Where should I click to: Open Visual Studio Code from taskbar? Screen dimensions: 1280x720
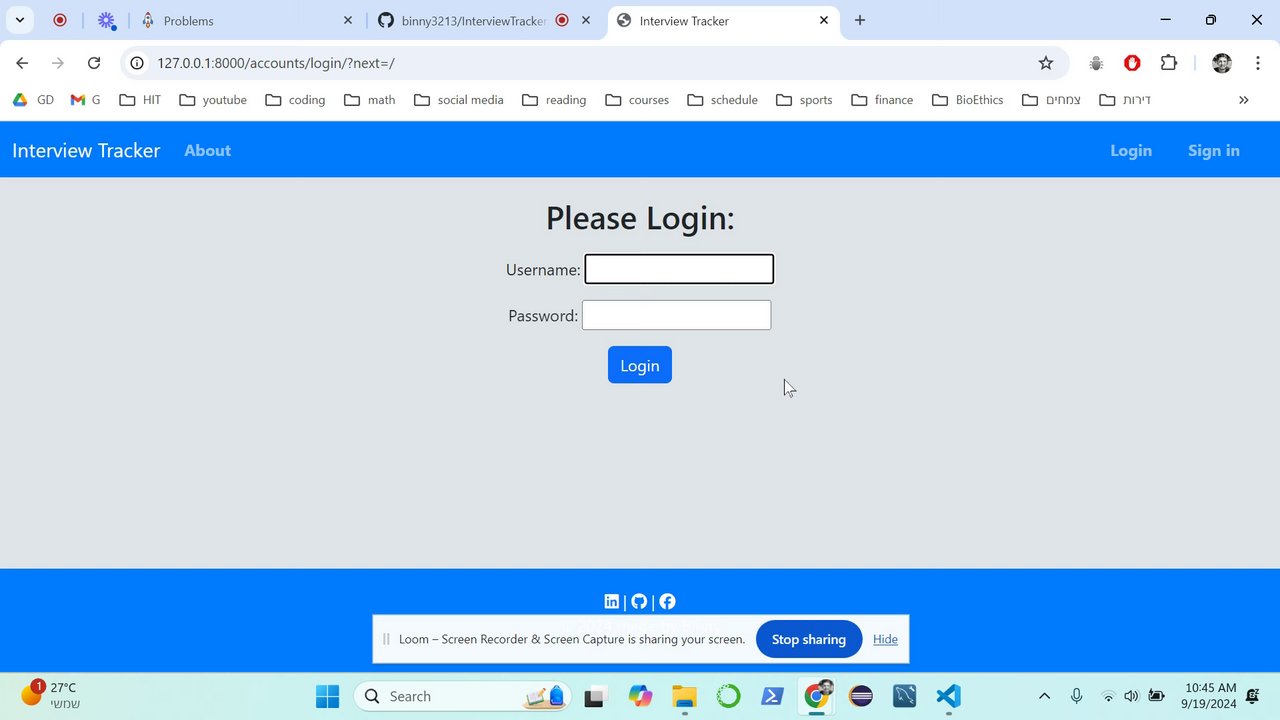[948, 696]
